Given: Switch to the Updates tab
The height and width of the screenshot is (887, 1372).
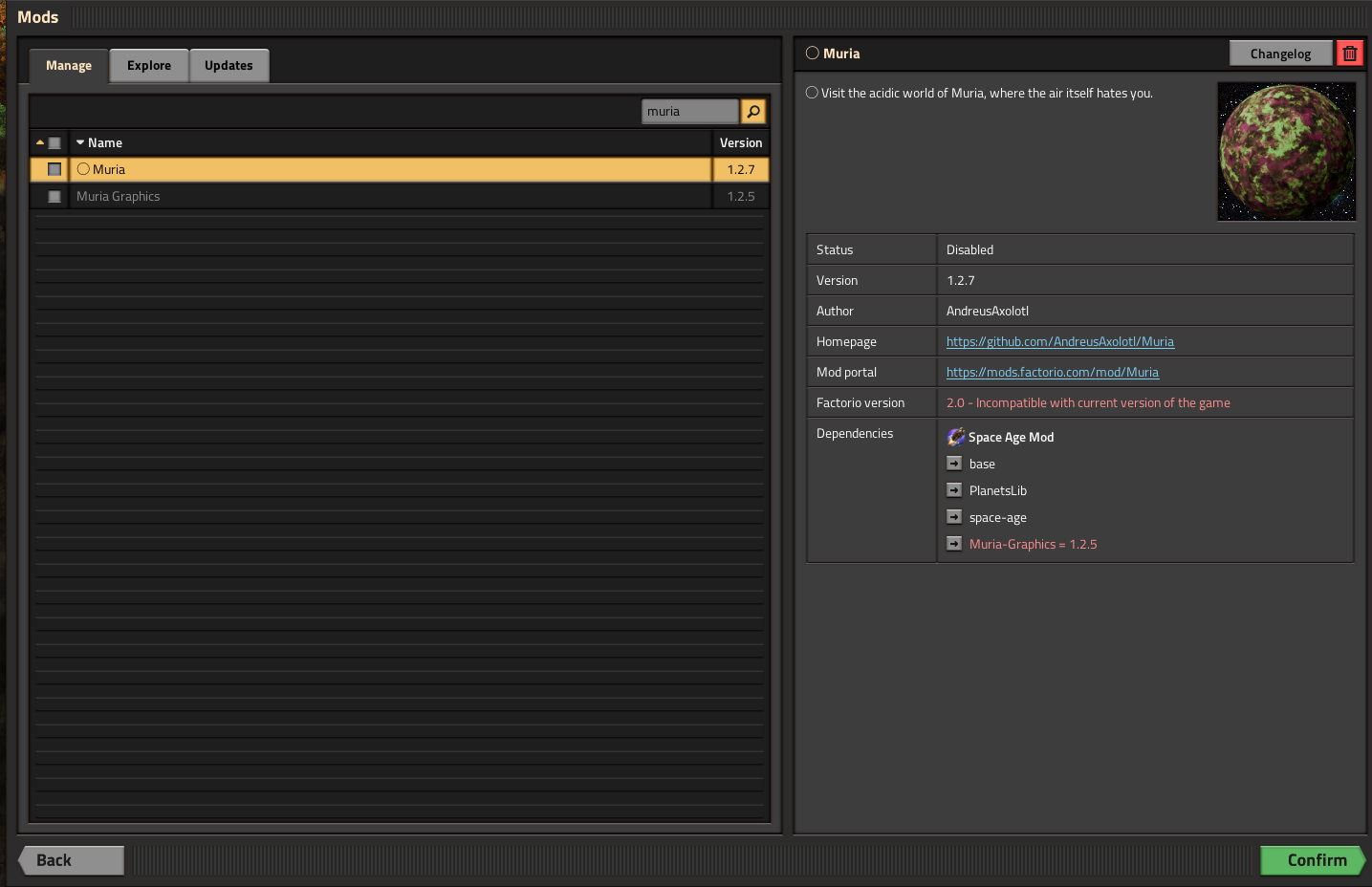Looking at the screenshot, I should click(x=229, y=66).
